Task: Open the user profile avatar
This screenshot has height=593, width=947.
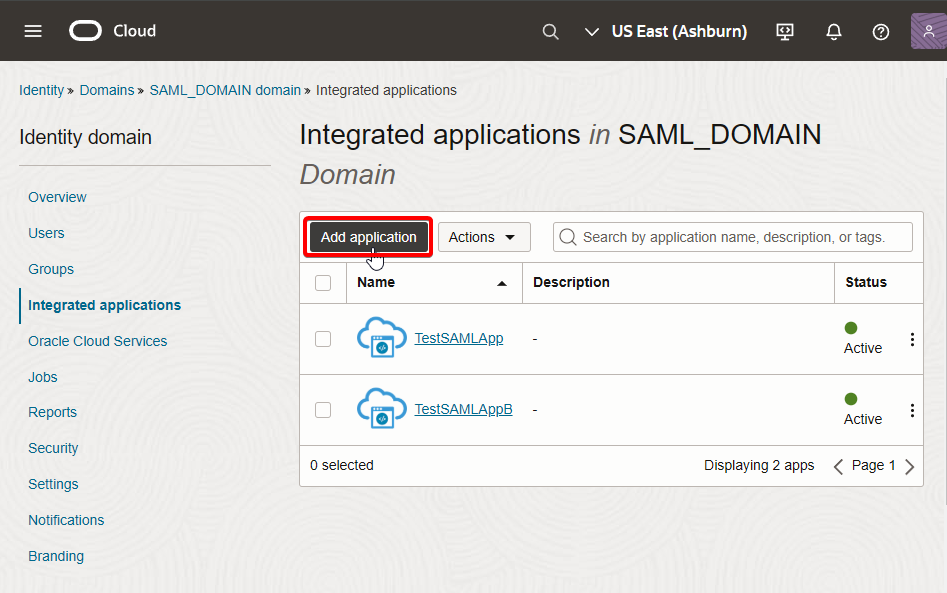Action: coord(928,31)
